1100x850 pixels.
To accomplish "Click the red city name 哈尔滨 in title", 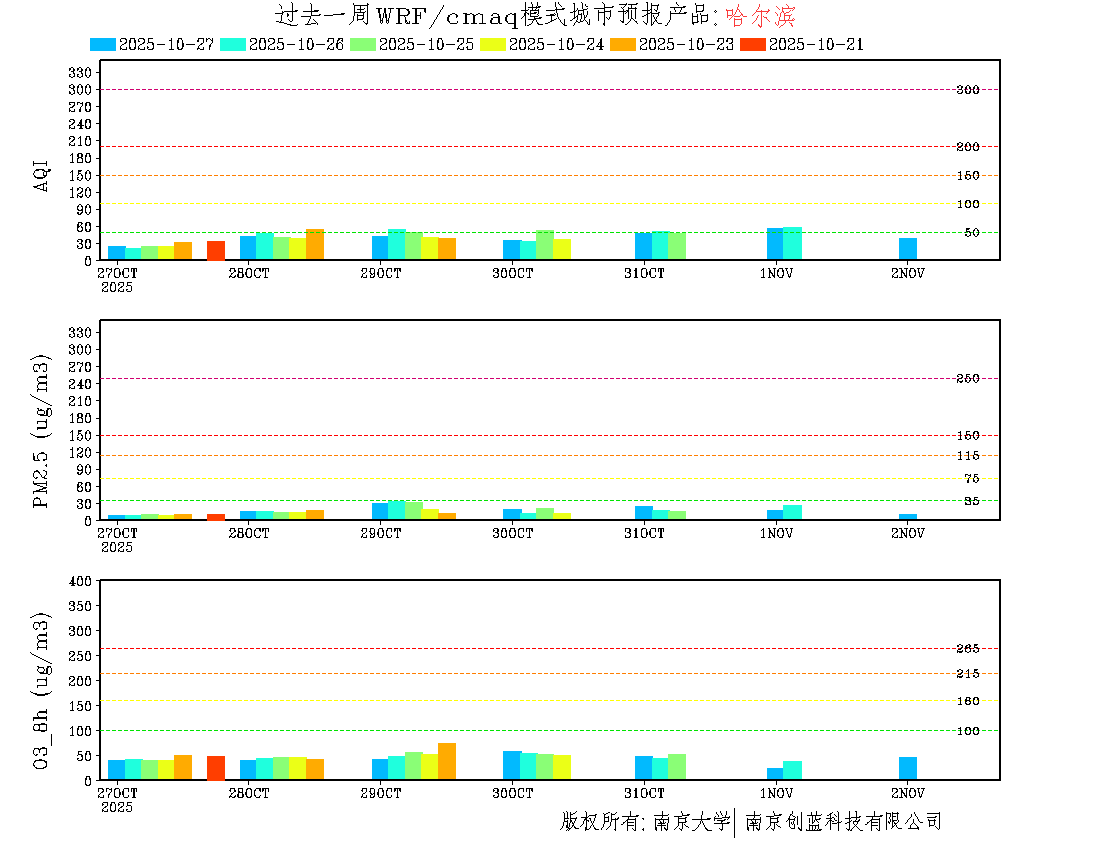I will pos(761,16).
